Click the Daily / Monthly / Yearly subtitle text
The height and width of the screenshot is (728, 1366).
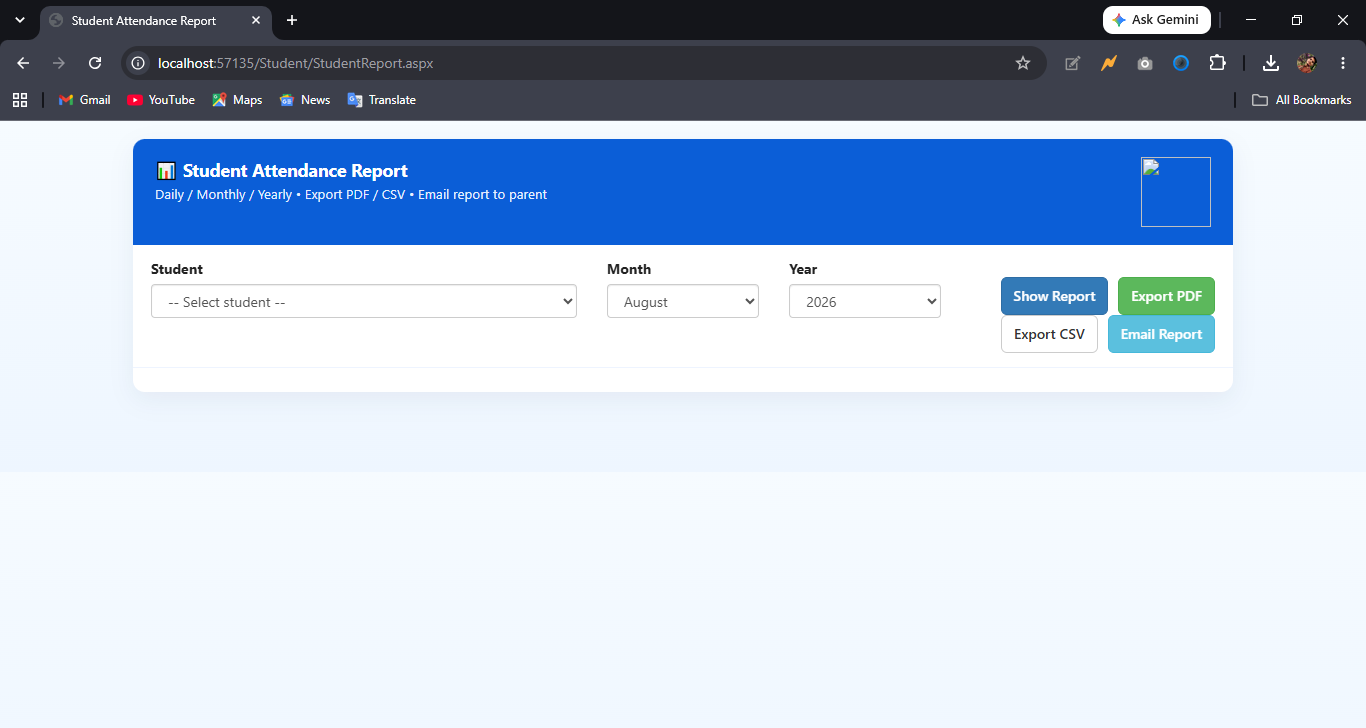pyautogui.click(x=351, y=195)
